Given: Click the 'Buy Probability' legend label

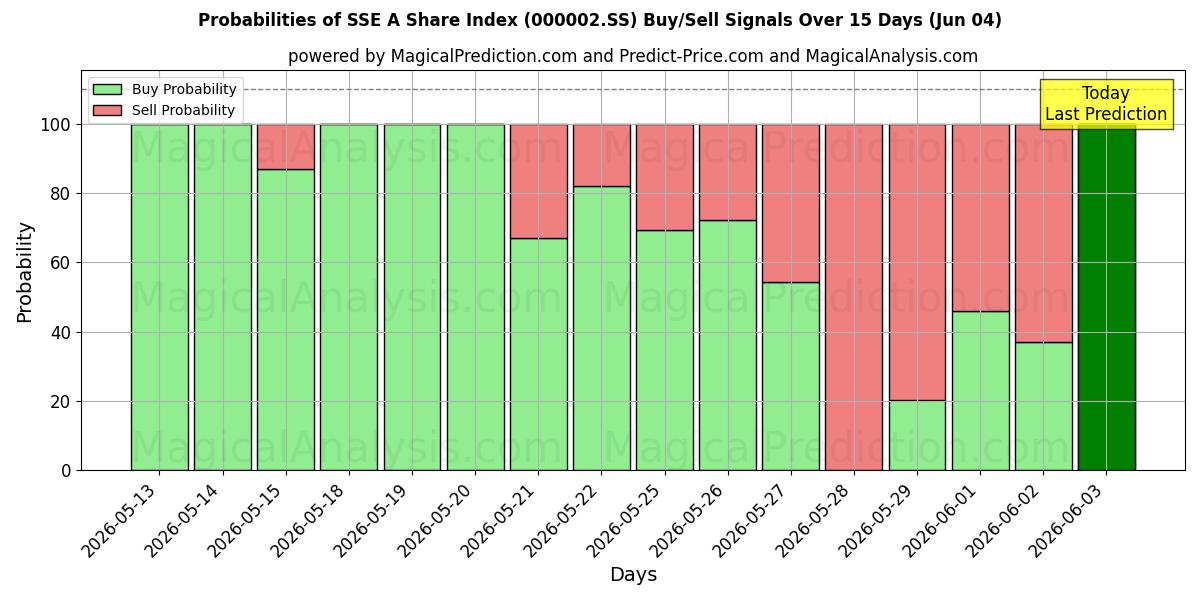Looking at the screenshot, I should (x=184, y=89).
